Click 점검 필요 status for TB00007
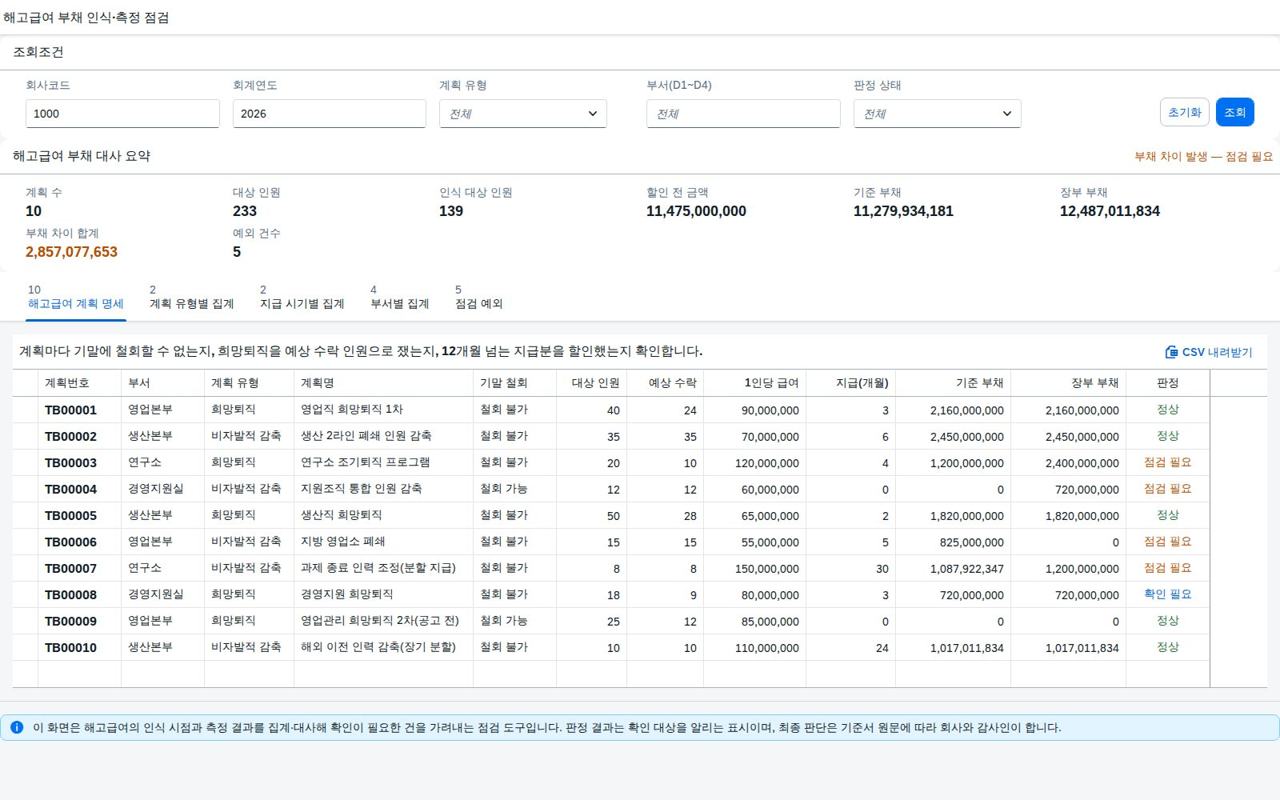 point(1168,568)
